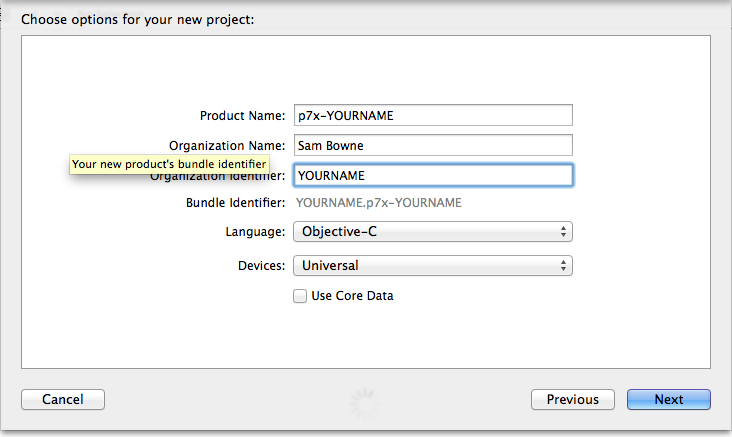Click the Use Core Data label text

pos(352,296)
